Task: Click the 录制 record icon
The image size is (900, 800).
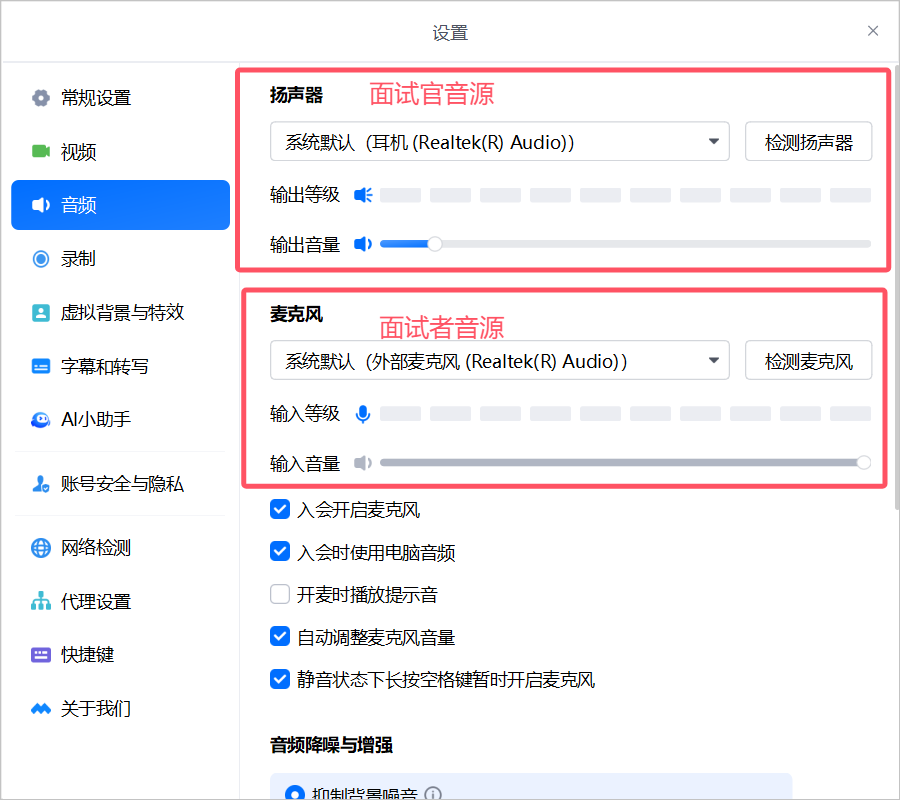Action: (x=41, y=259)
